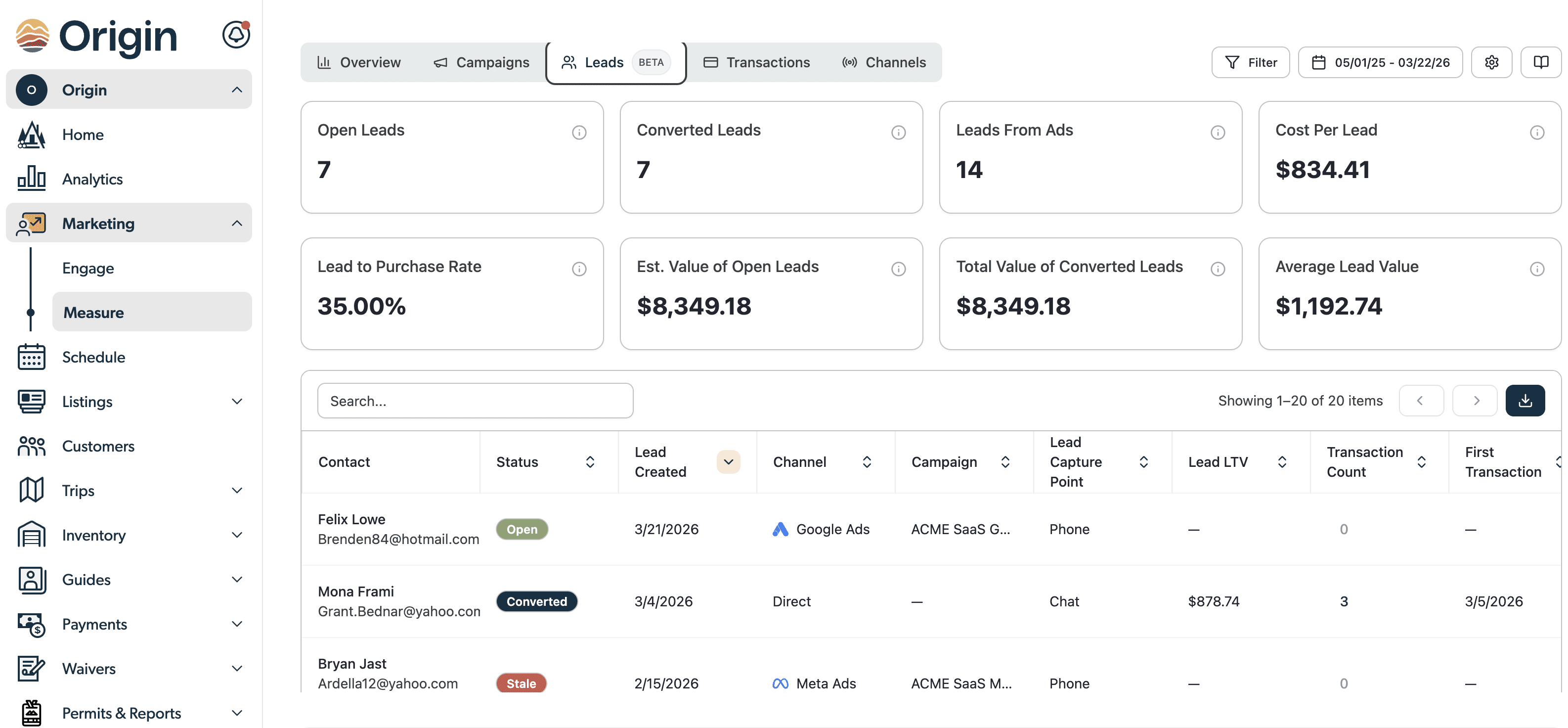
Task: Switch to the Transactions tab
Action: tap(757, 62)
